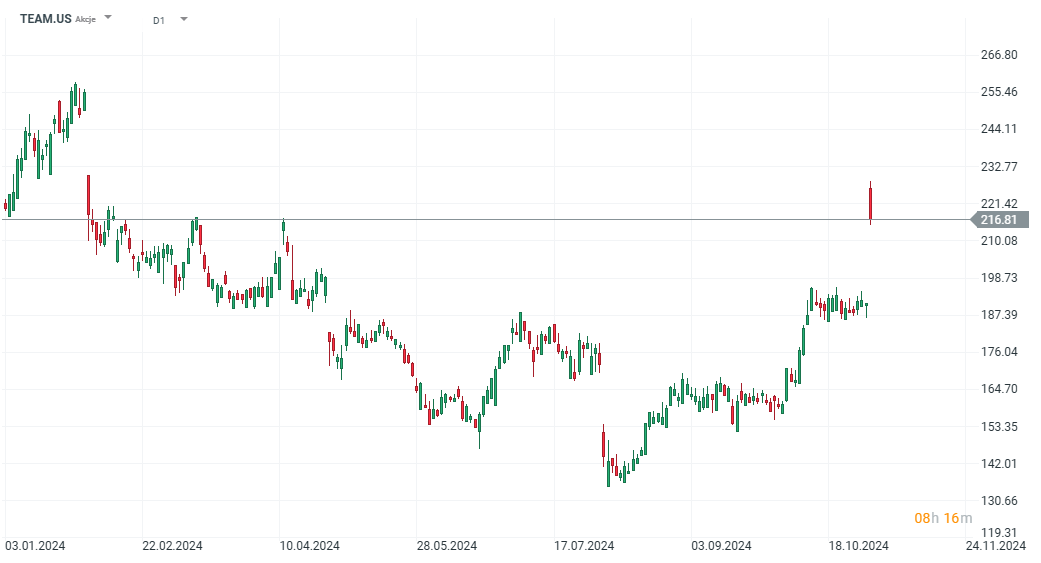Click the 119.31 price axis label
The height and width of the screenshot is (563, 1041).
click(x=999, y=533)
